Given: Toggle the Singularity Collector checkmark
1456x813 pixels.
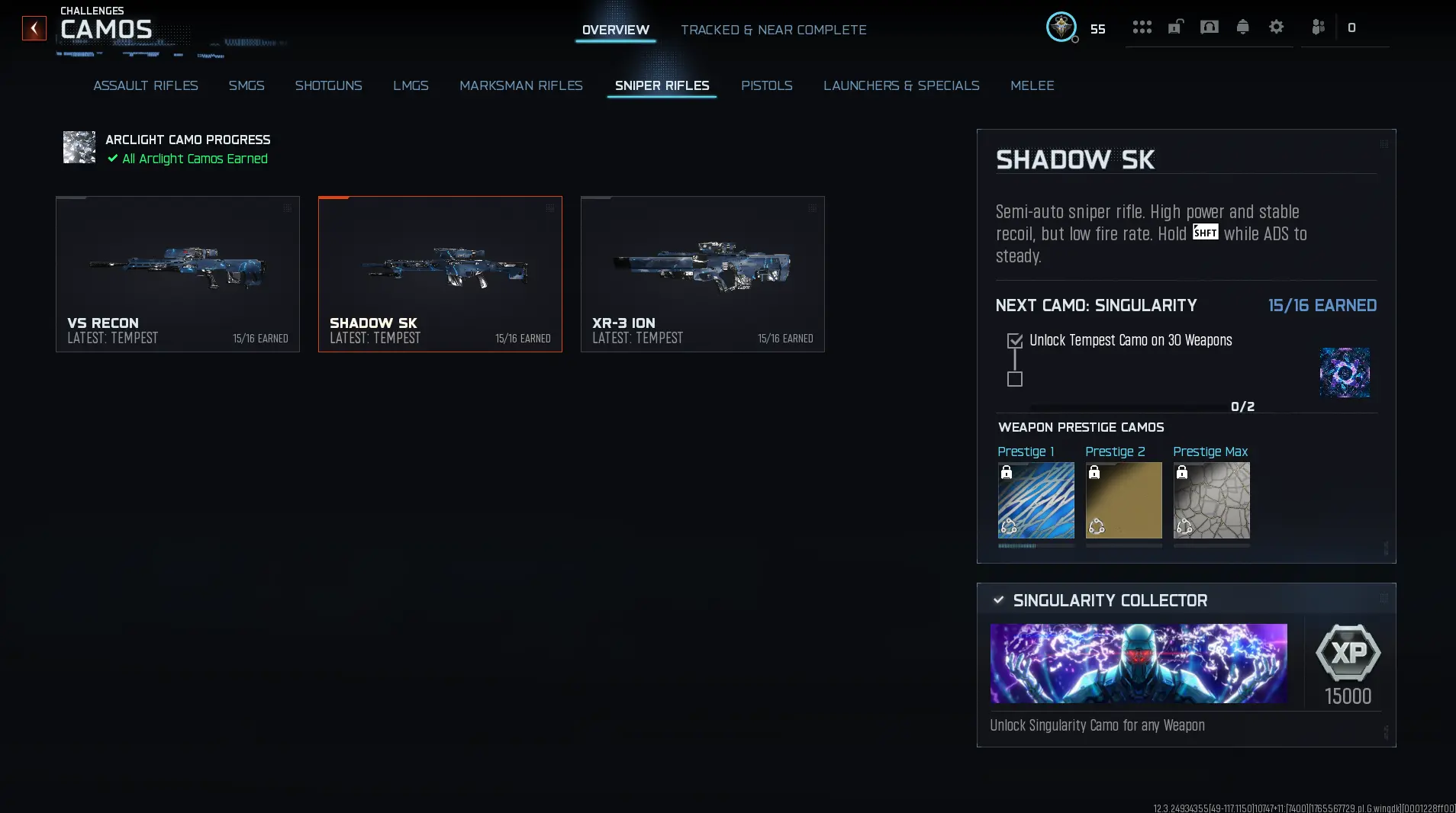Looking at the screenshot, I should click(998, 600).
